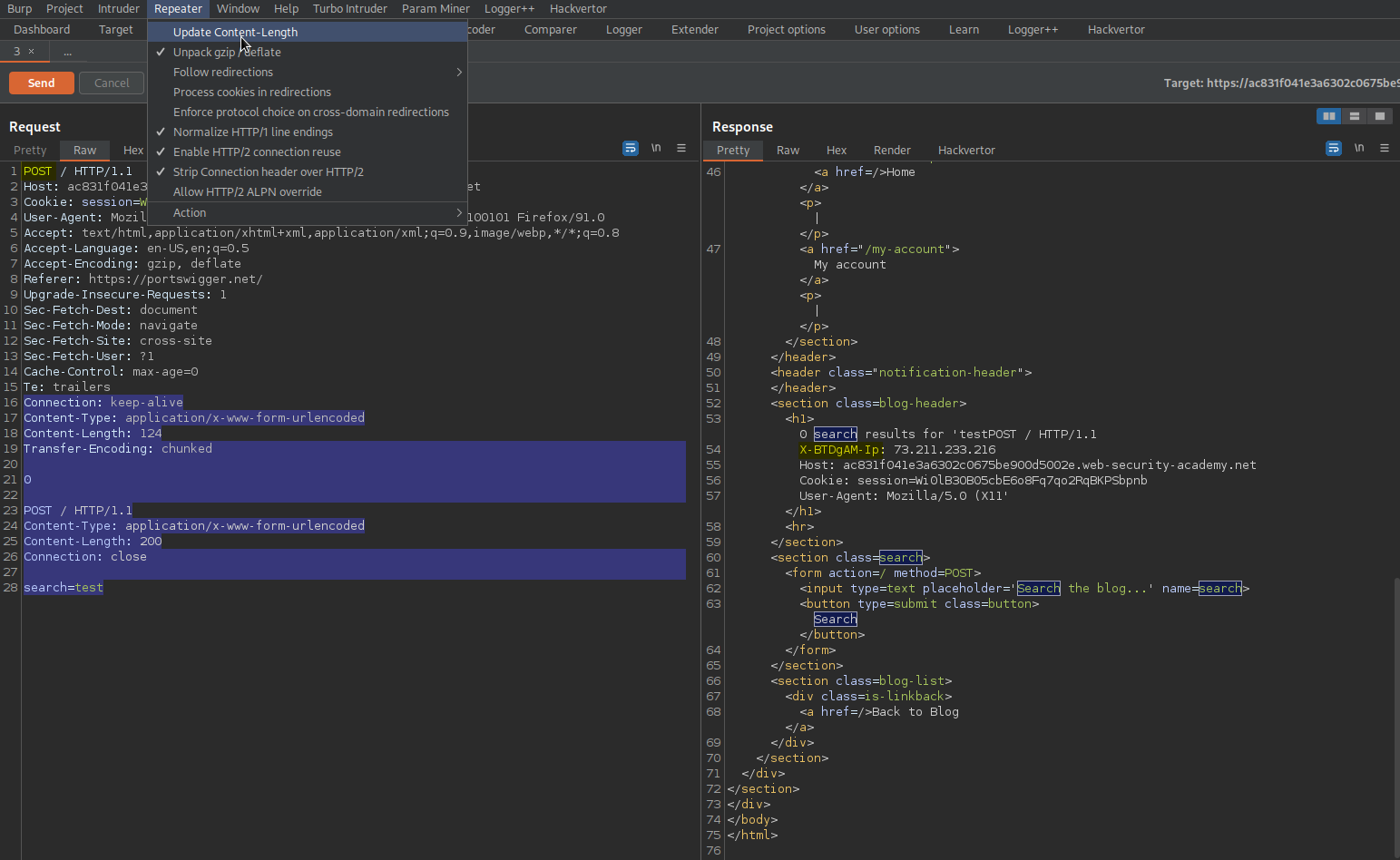Open the Hackvertor menu in menu bar
The width and height of the screenshot is (1400, 860).
pyautogui.click(x=578, y=8)
